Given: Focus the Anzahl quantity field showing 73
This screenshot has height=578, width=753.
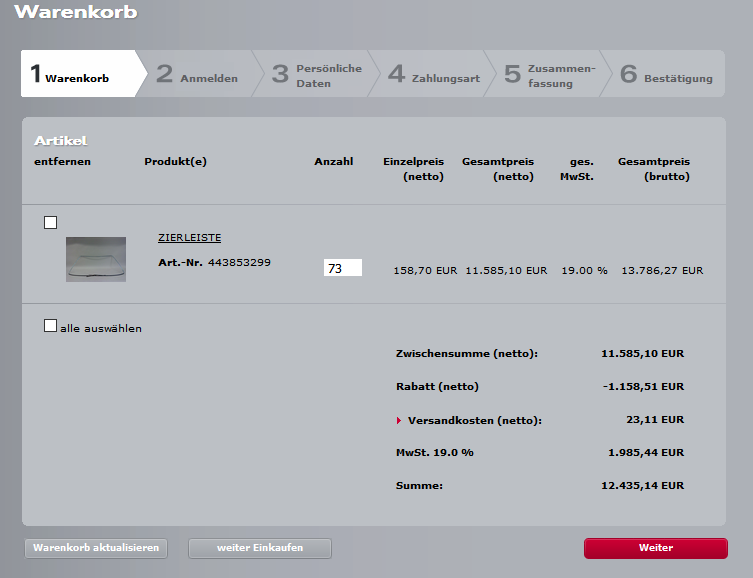Looking at the screenshot, I should [342, 268].
